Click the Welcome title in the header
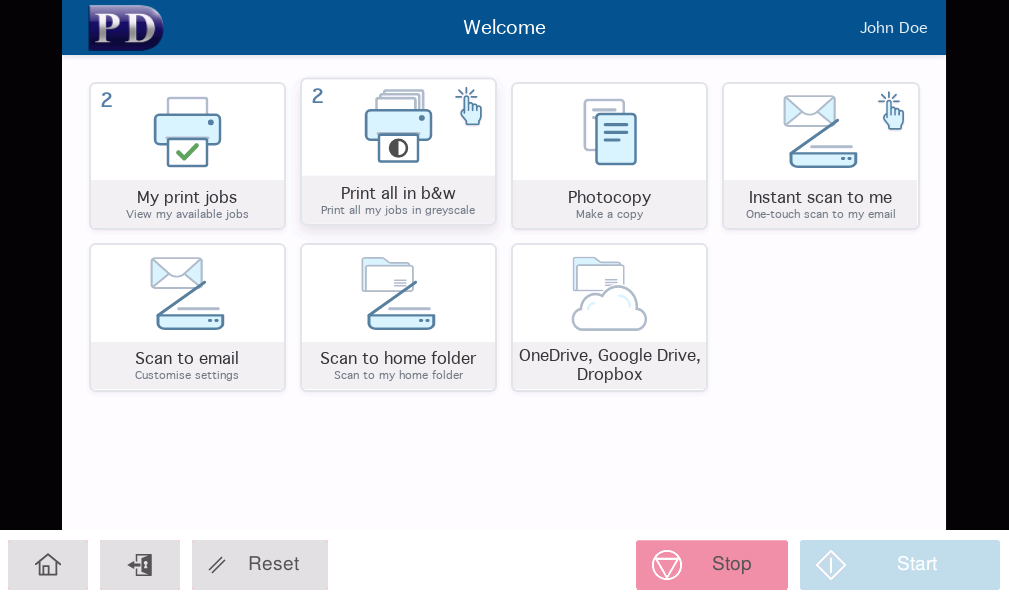Screen dimensions: 1009x593 (x=504, y=27)
